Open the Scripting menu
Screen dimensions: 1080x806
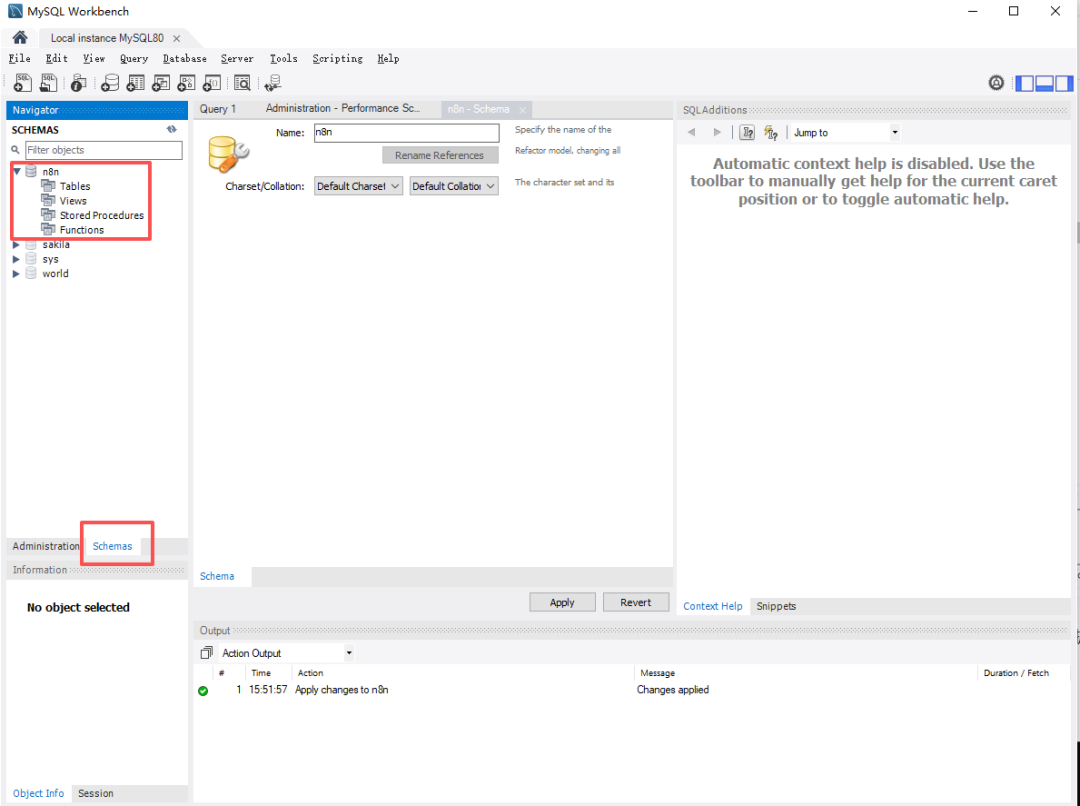pos(338,59)
